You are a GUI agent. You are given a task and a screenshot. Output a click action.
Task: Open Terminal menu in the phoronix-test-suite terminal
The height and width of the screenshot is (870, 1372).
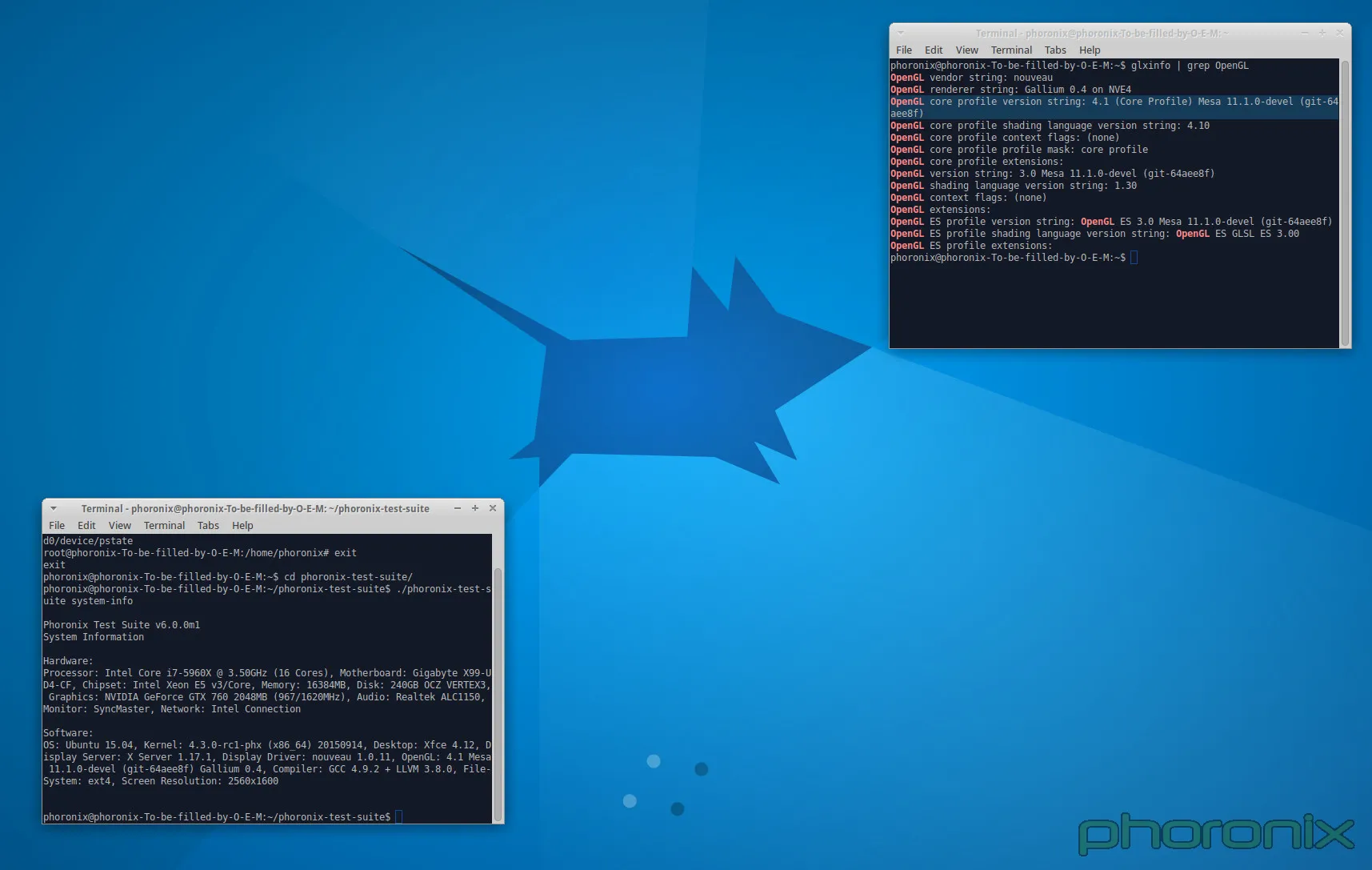[x=164, y=526]
